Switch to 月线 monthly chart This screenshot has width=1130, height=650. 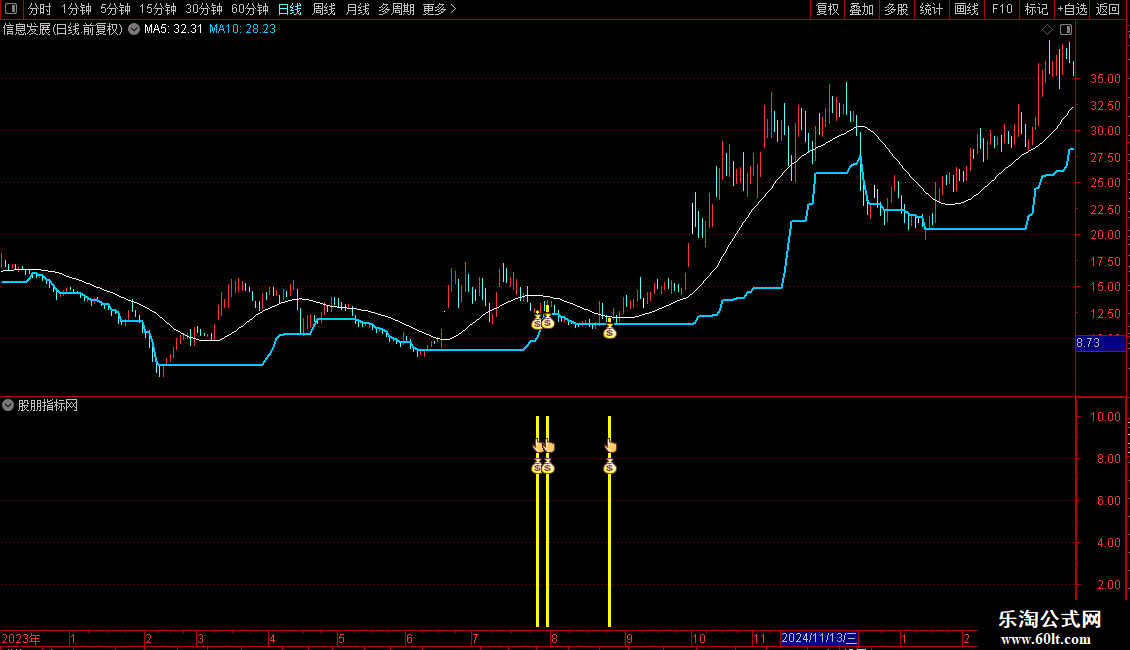(x=357, y=9)
